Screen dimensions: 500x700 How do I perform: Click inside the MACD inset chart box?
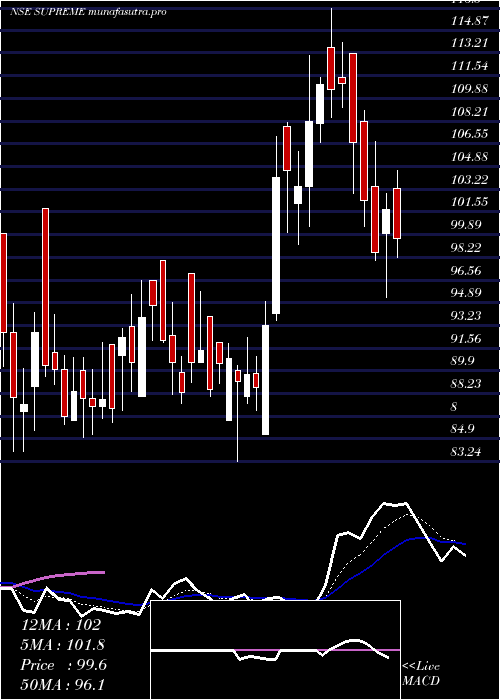tap(275, 650)
